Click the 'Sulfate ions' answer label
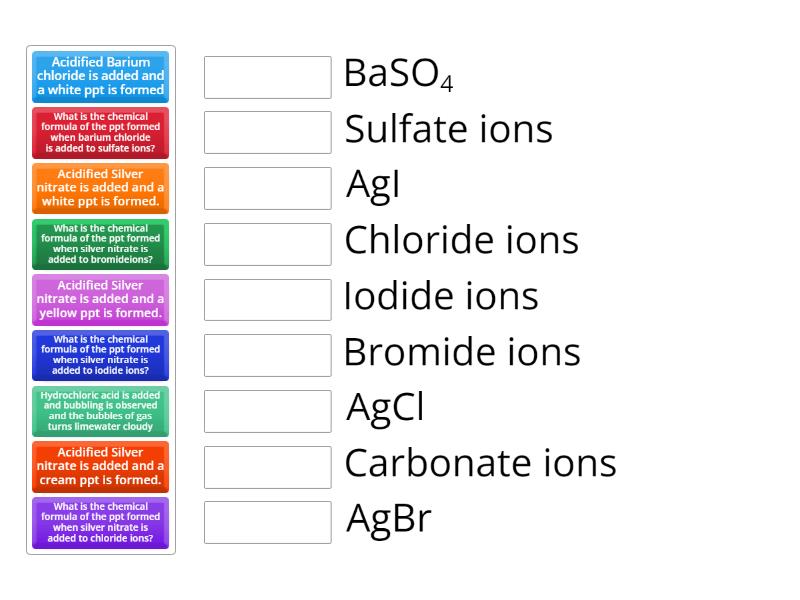800x600 pixels. pos(447,128)
